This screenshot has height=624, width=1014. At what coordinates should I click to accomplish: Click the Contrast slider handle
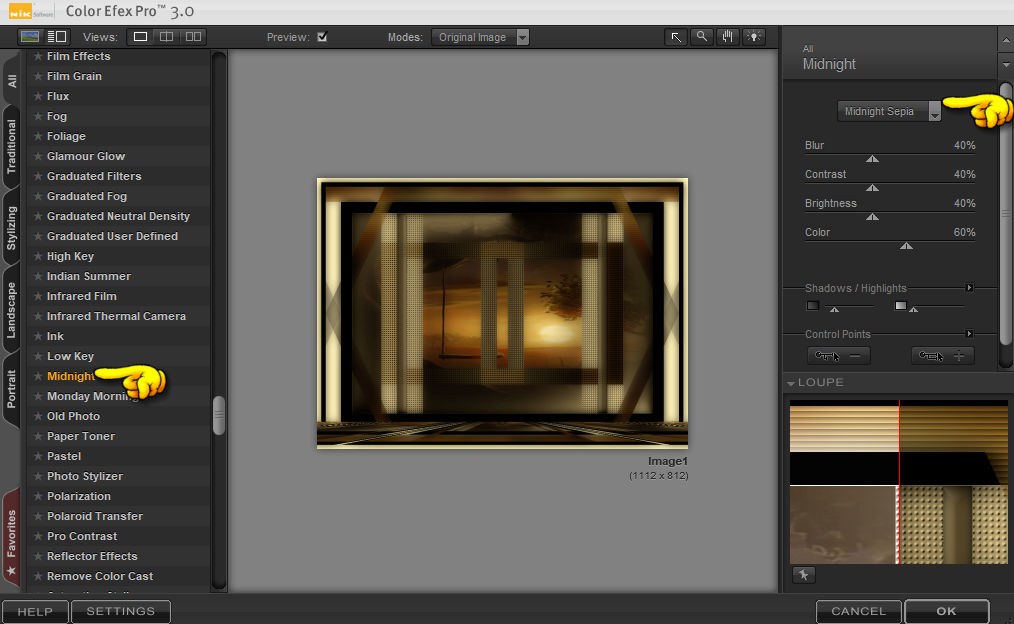coord(872,188)
